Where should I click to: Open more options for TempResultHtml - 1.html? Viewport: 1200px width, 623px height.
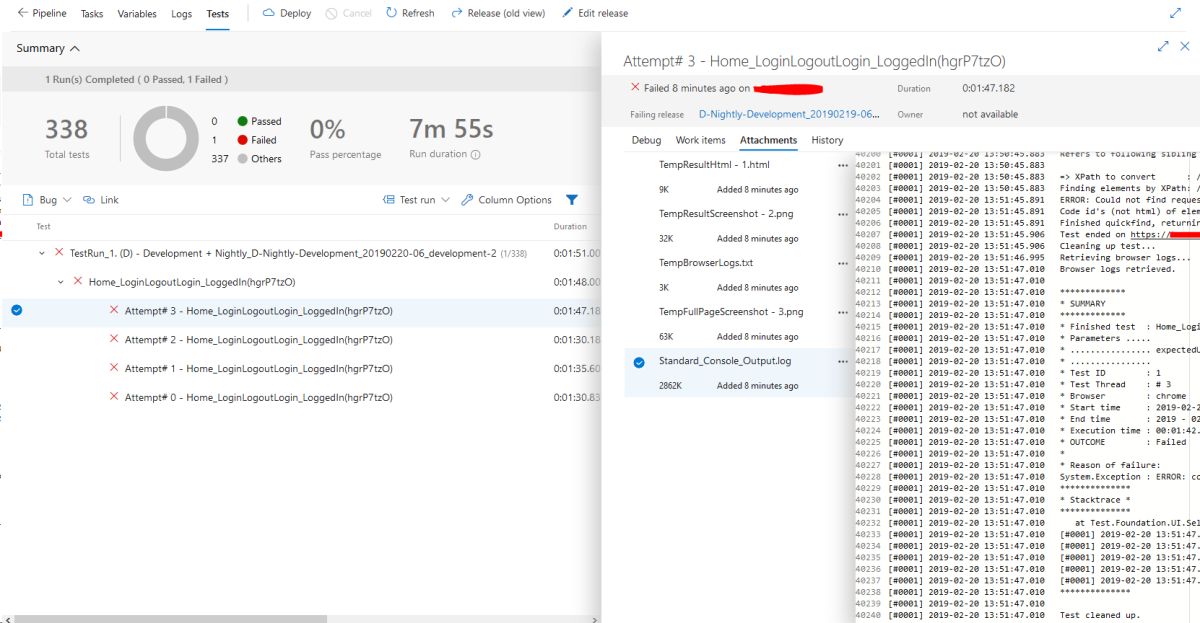pos(843,165)
